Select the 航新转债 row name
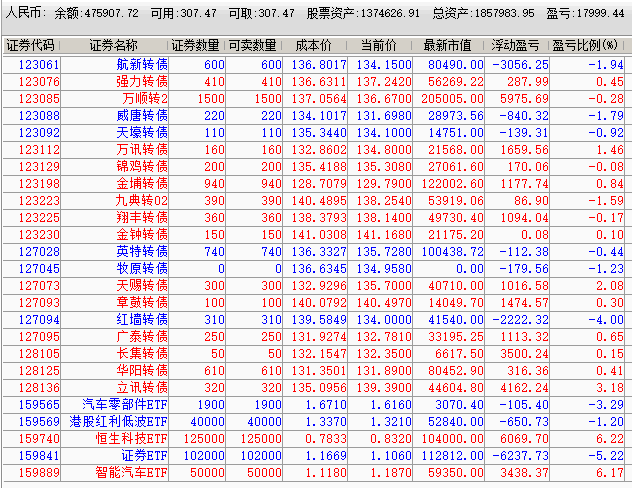 [x=142, y=64]
